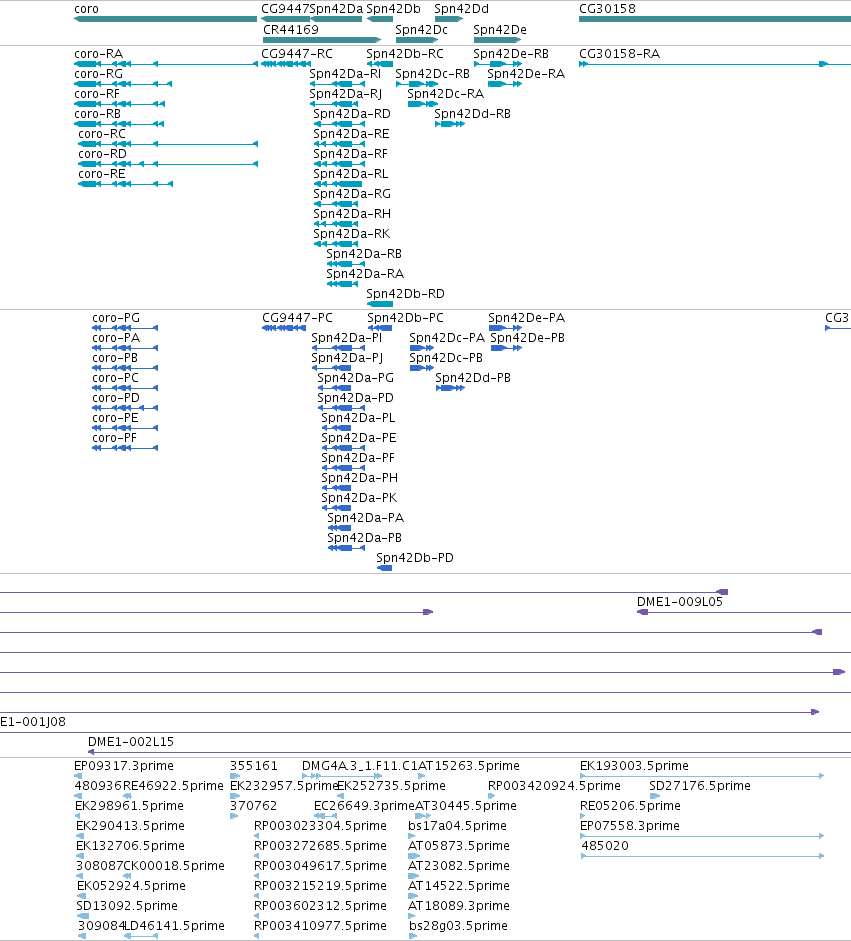Click EST RP003023304.5prime
Image resolution: width=851 pixels, height=941 pixels.
(x=257, y=835)
